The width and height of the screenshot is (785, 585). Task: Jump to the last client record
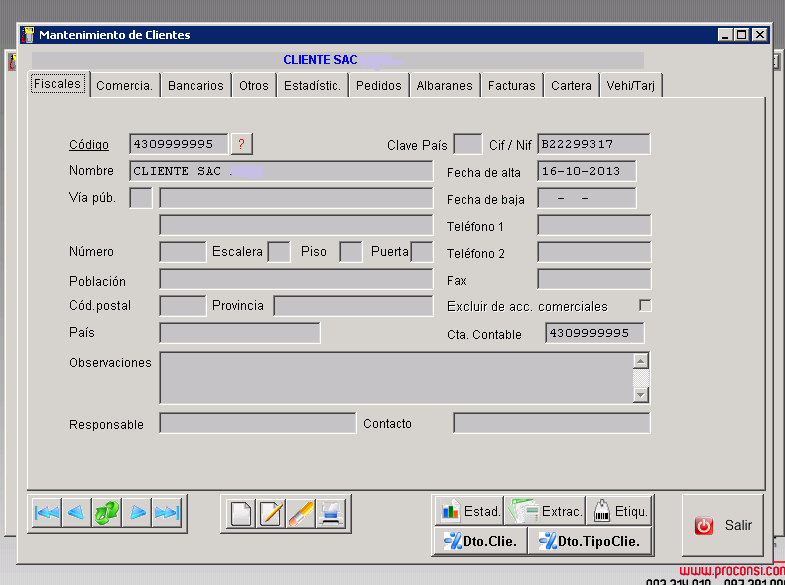click(167, 513)
